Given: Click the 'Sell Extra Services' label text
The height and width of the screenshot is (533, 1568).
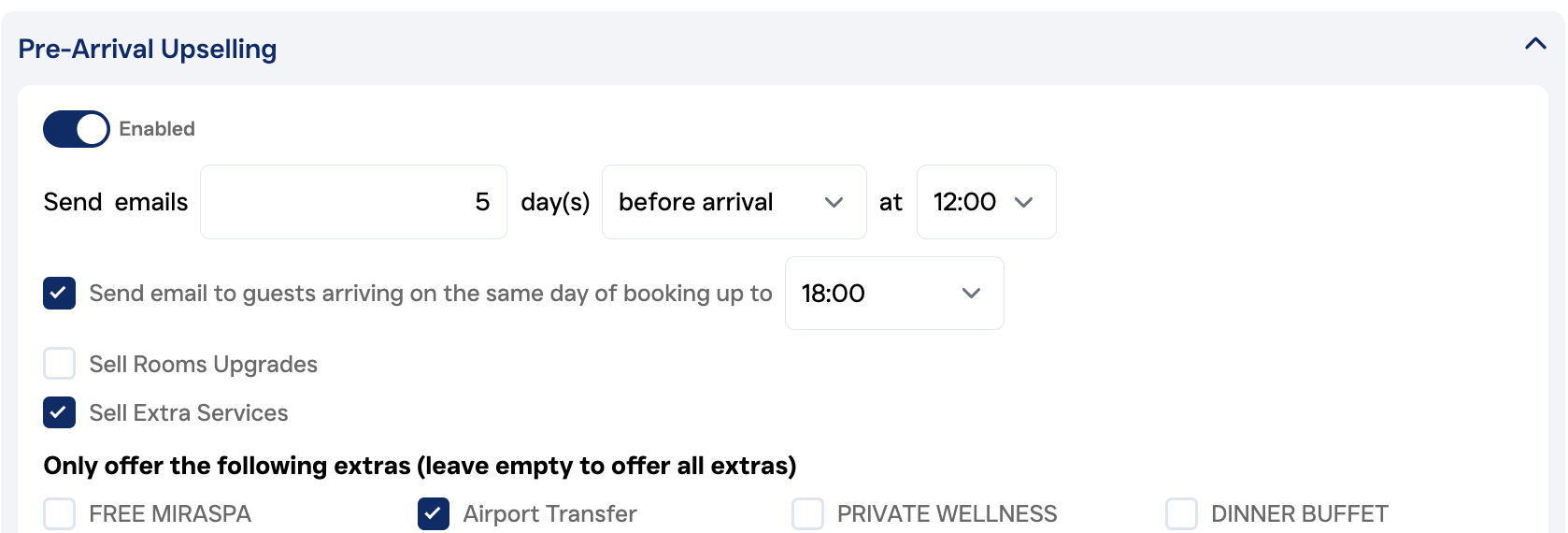Looking at the screenshot, I should [x=189, y=412].
